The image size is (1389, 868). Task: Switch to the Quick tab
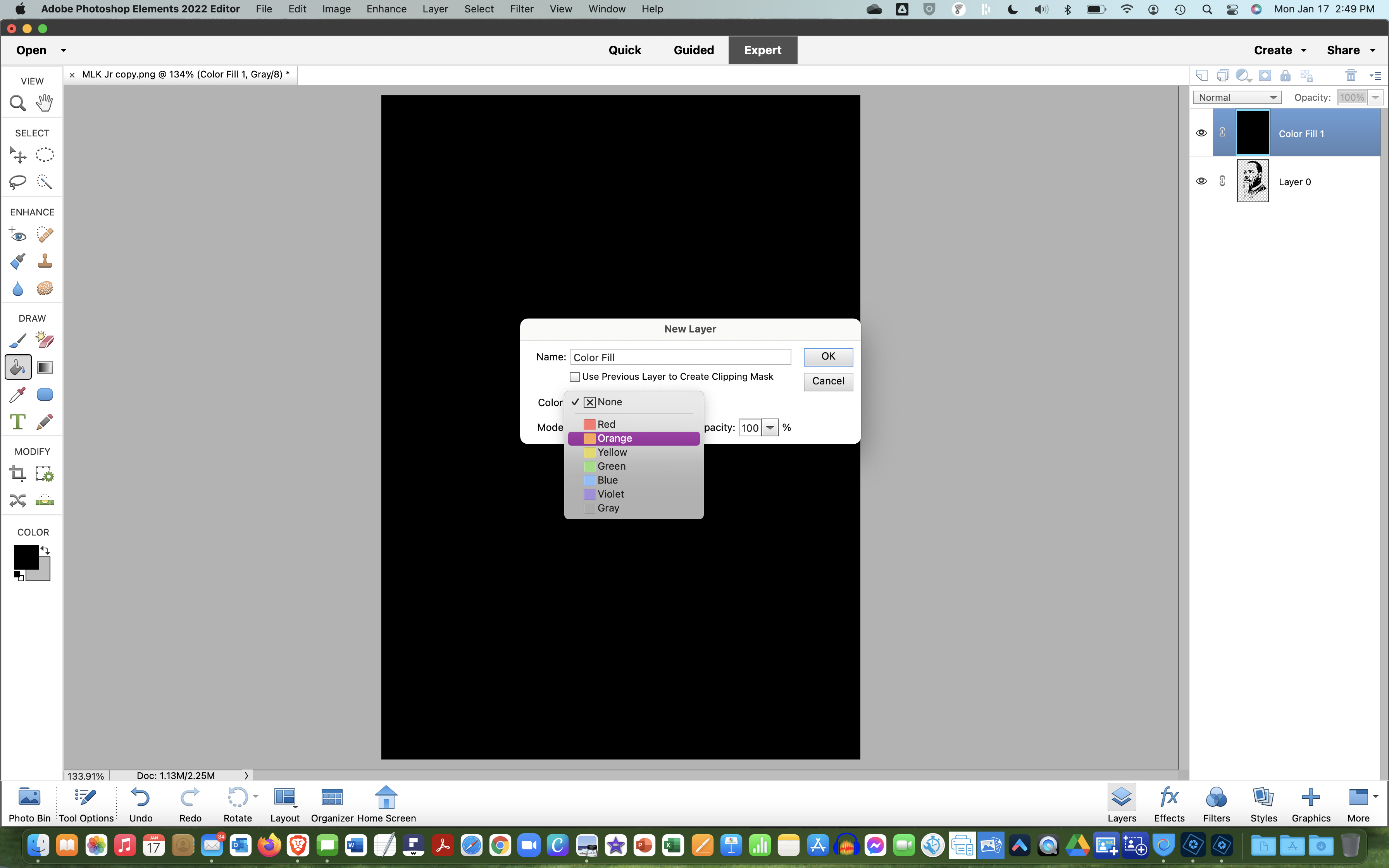point(624,50)
